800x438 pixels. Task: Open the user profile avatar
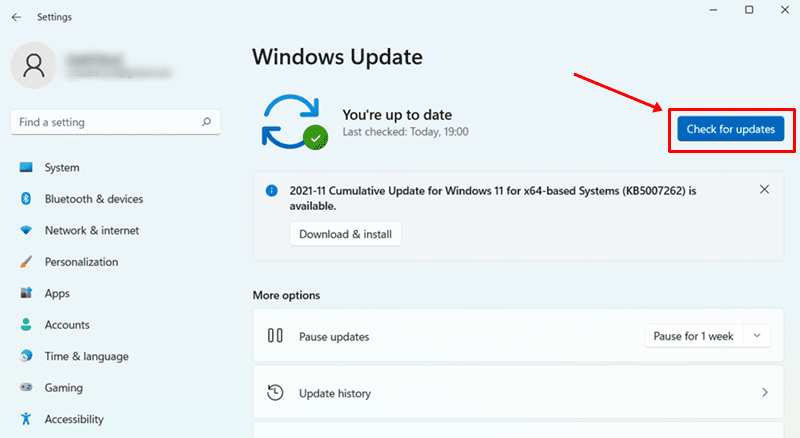[x=34, y=66]
